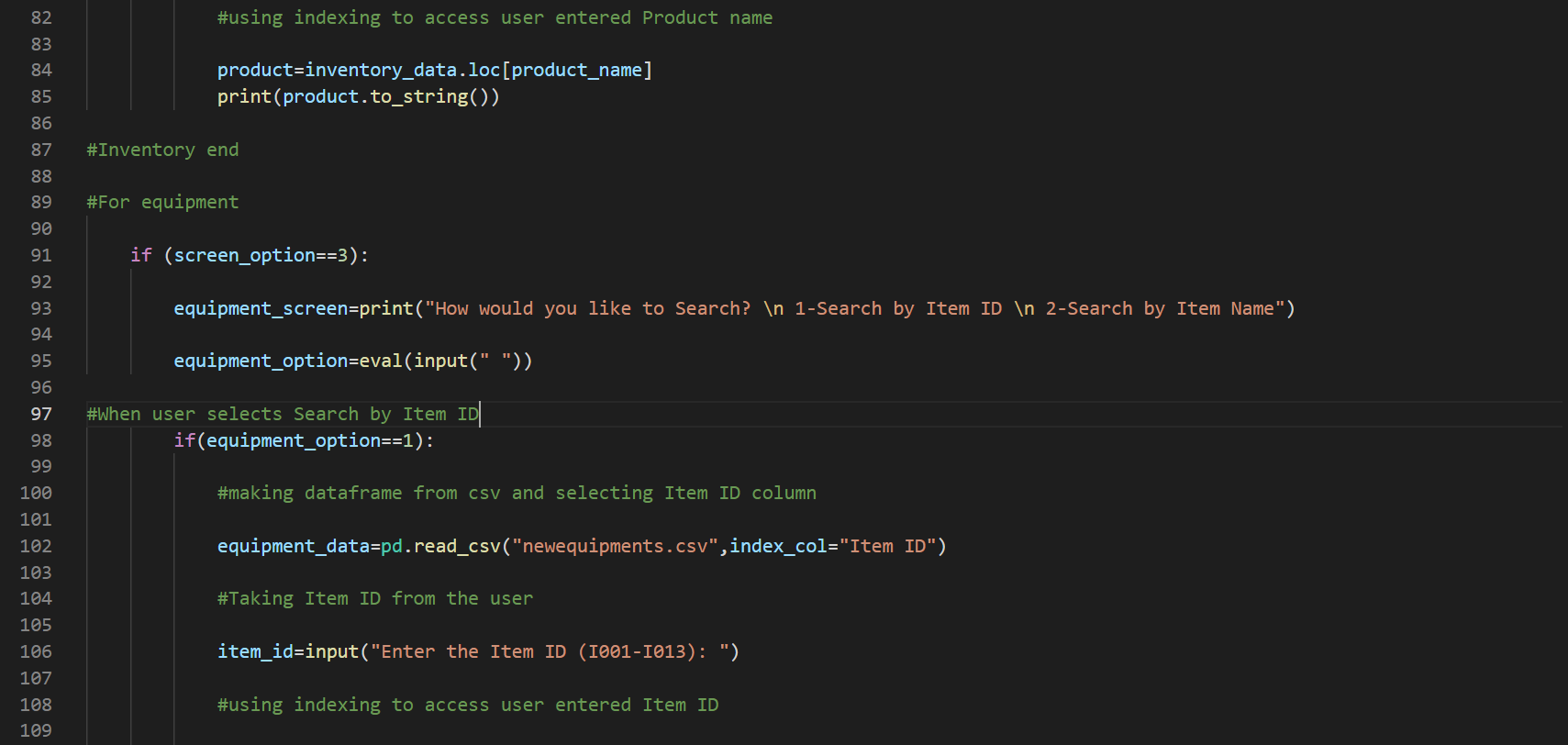The width and height of the screenshot is (1568, 745).
Task: Click the text '2-Search by Item Name' in the string
Action: pos(1160,308)
